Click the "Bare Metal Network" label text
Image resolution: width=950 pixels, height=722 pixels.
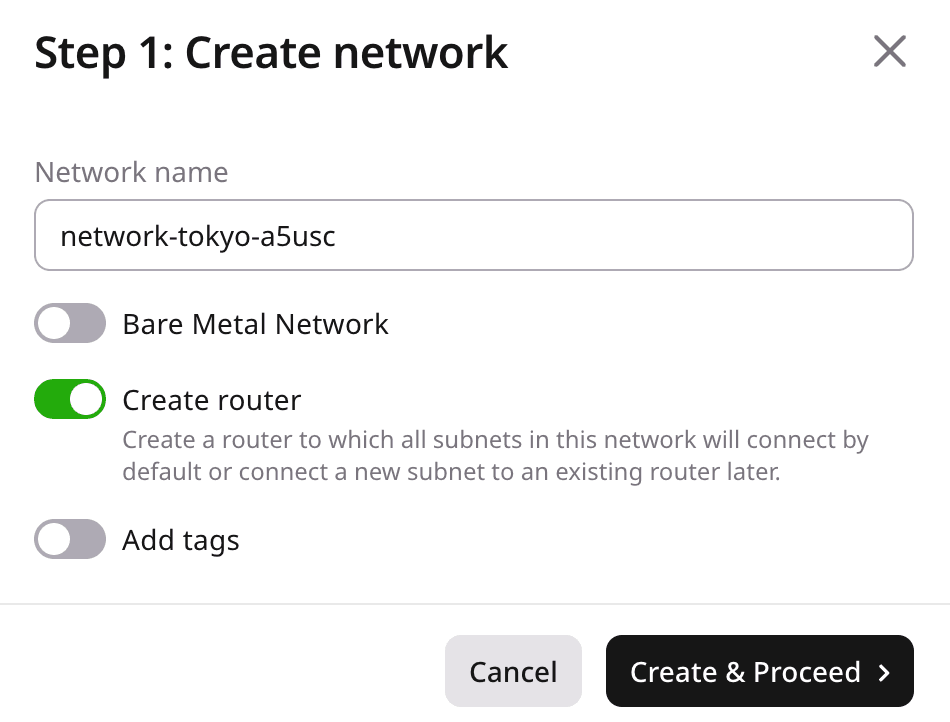(255, 324)
